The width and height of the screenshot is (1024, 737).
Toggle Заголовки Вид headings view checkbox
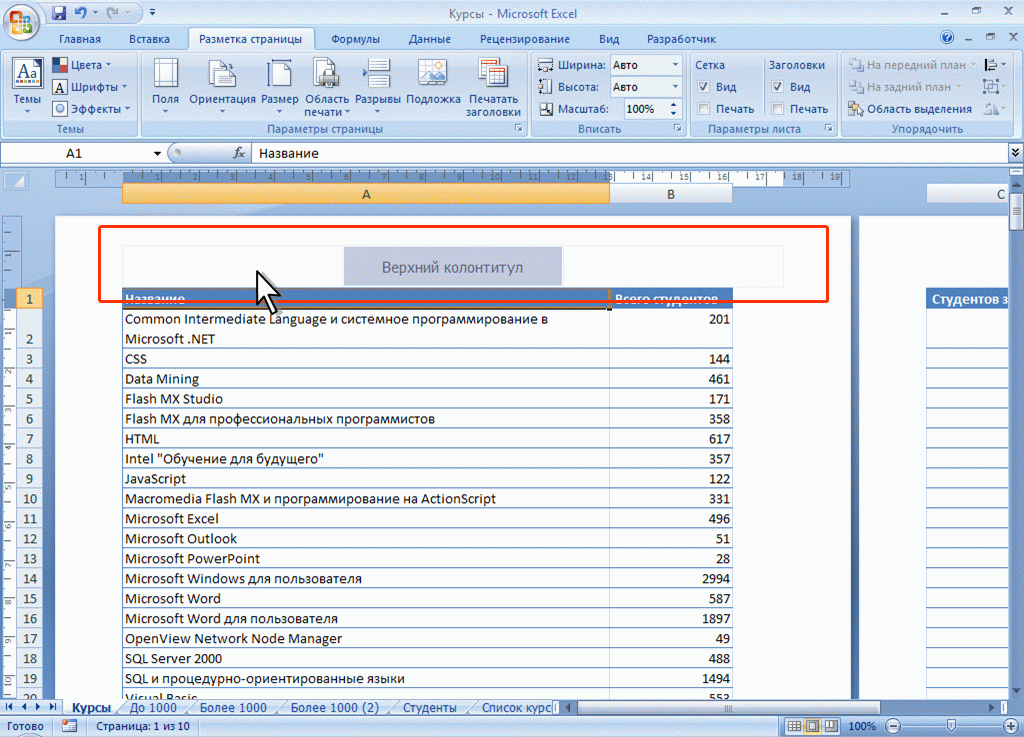coord(777,86)
